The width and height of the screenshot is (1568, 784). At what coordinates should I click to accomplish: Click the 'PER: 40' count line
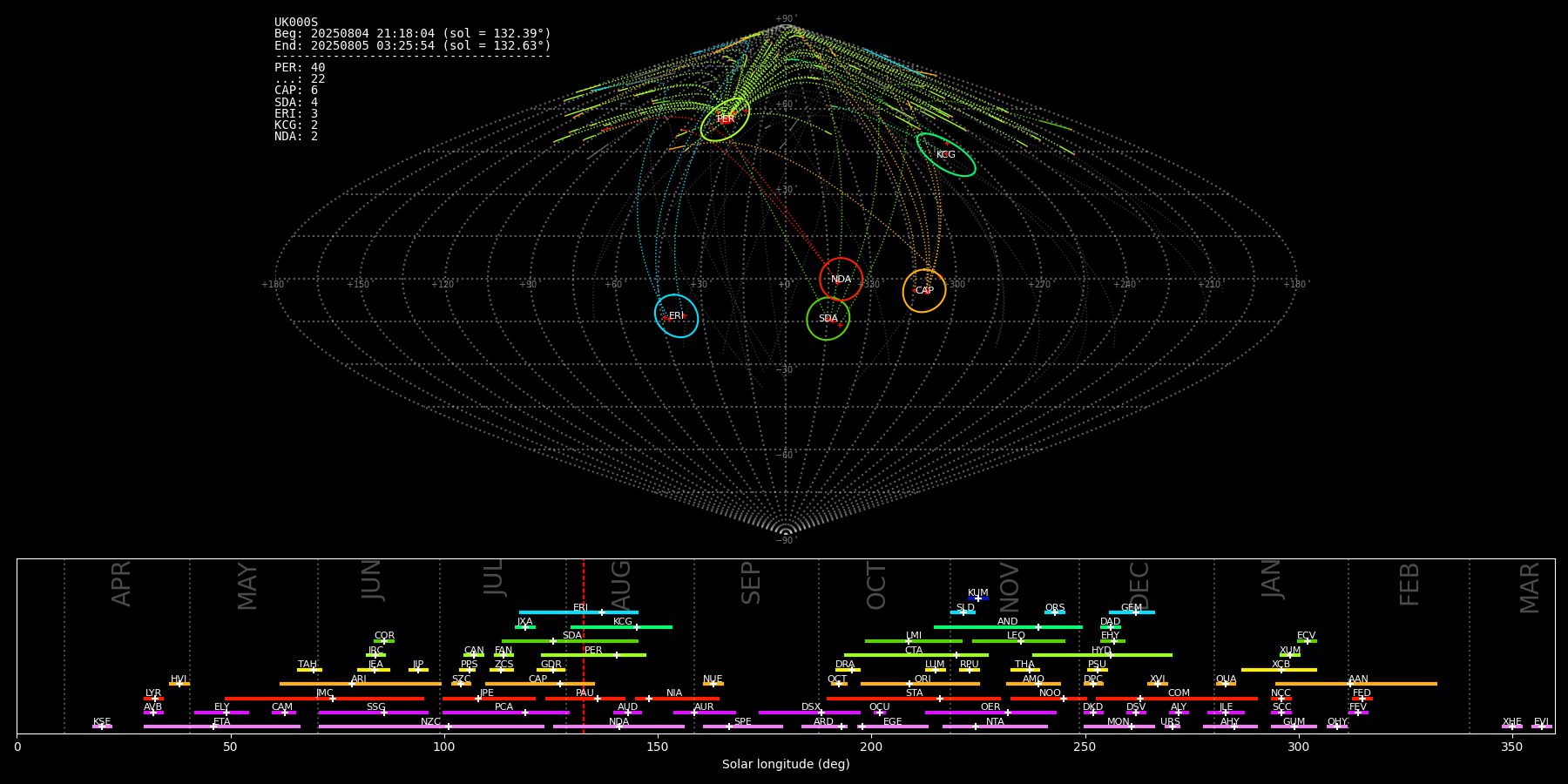pyautogui.click(x=300, y=67)
